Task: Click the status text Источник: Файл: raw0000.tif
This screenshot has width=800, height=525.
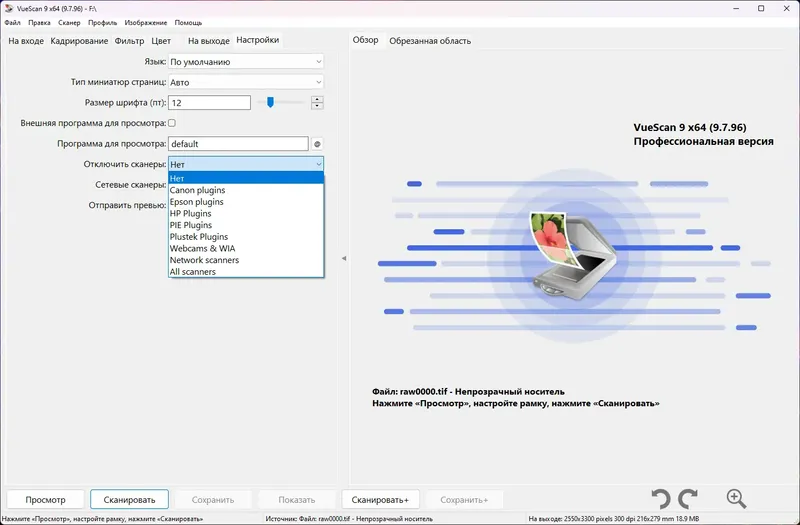Action: point(349,519)
